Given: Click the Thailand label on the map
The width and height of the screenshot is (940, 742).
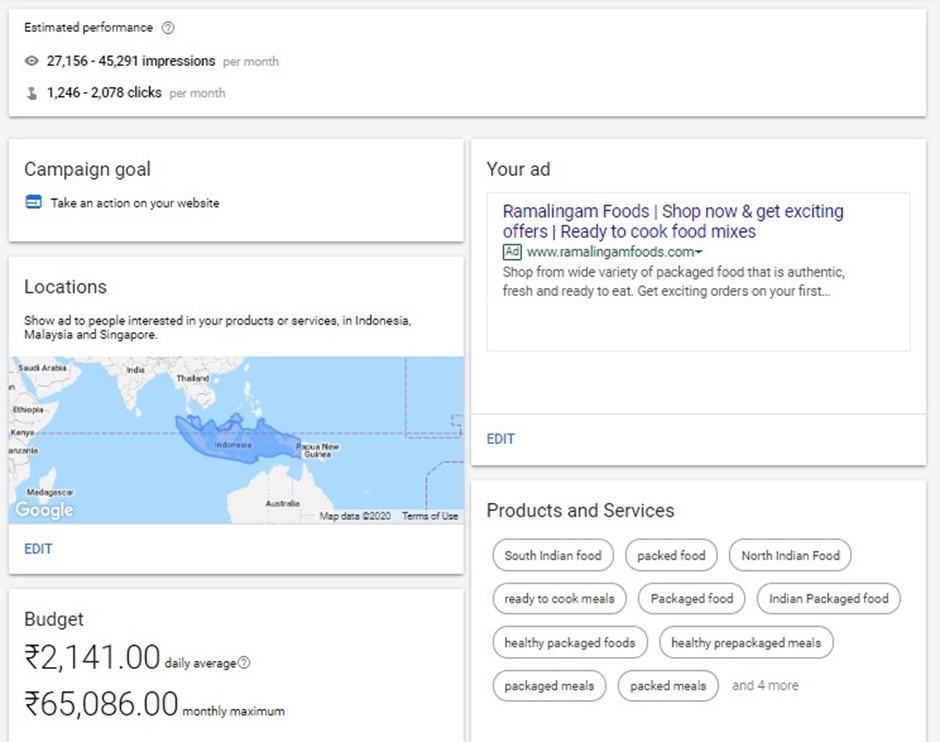Looking at the screenshot, I should 192,378.
